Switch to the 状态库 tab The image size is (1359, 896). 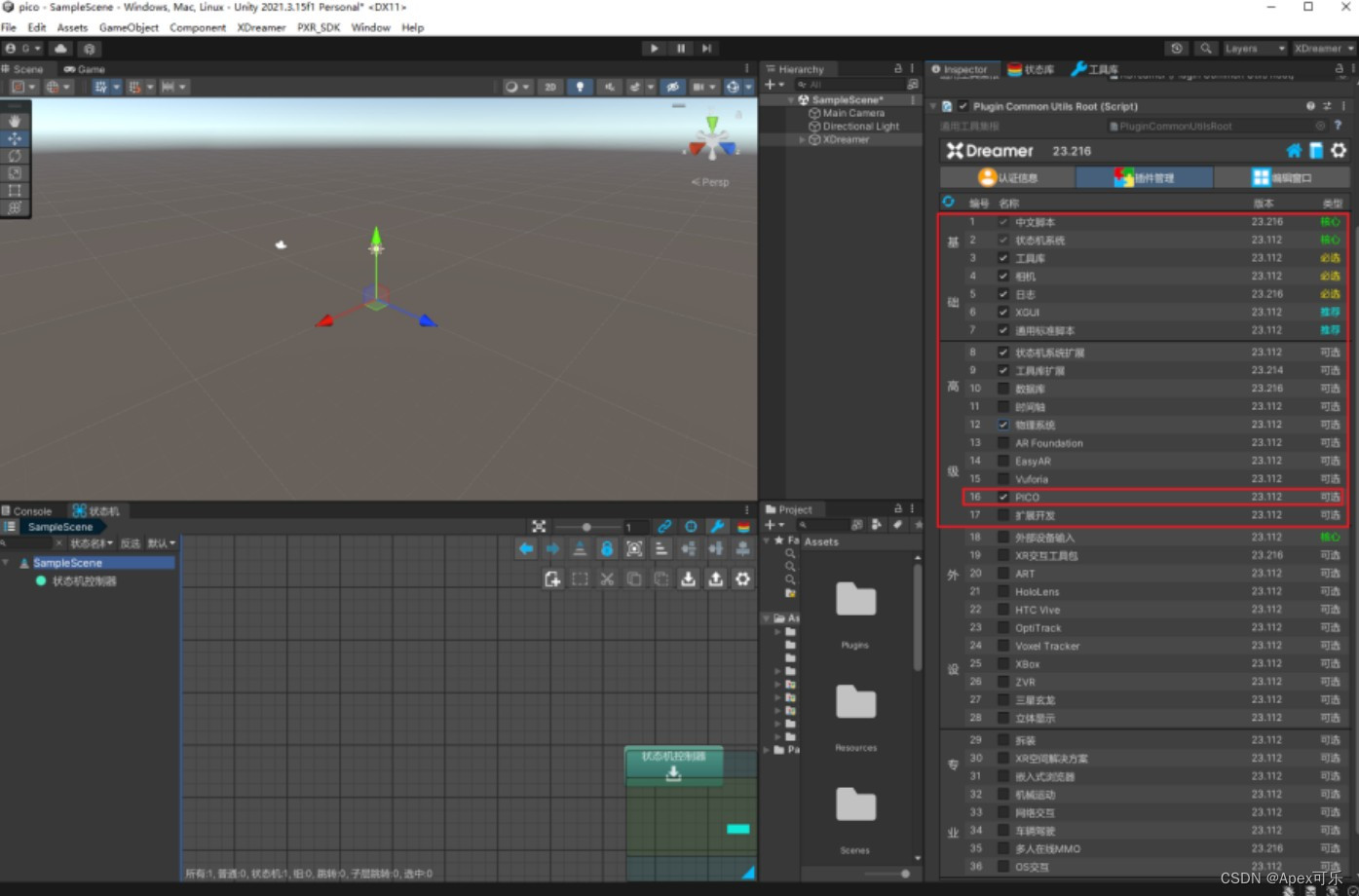pos(1031,69)
